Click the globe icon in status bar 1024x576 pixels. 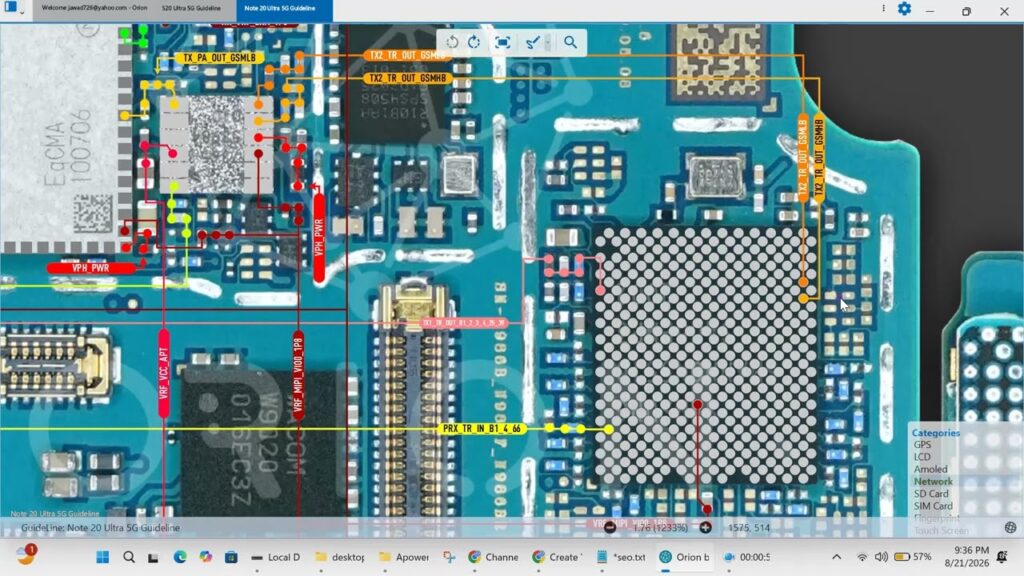coord(1010,528)
